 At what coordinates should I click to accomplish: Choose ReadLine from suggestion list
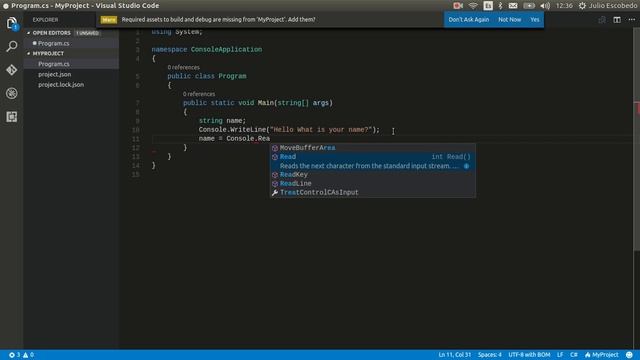click(373, 184)
